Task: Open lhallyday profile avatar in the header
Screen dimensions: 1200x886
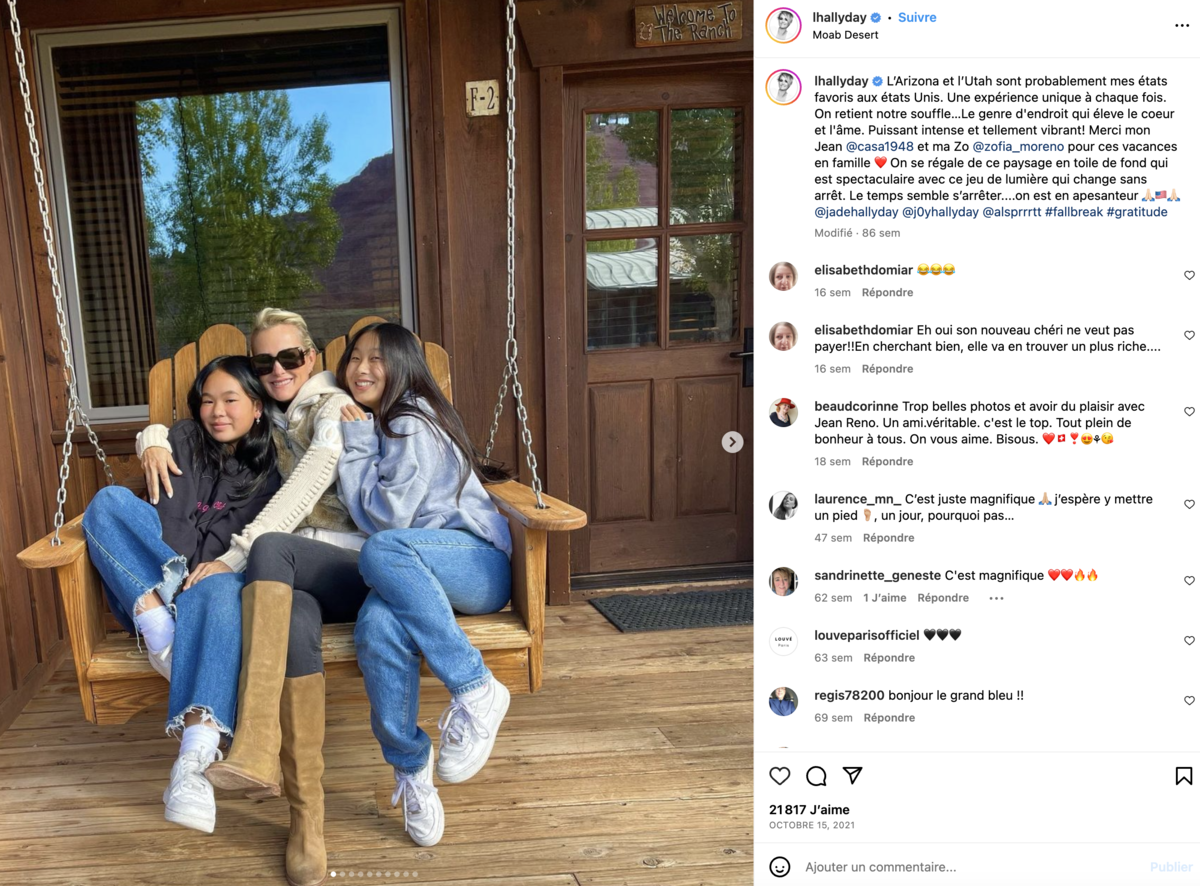Action: click(x=783, y=26)
